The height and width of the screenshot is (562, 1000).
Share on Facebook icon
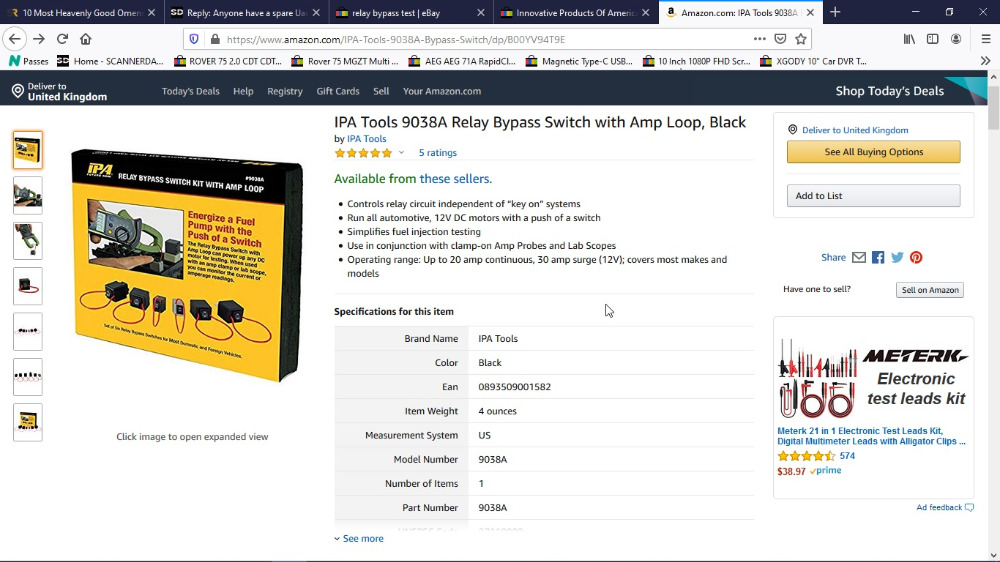point(878,258)
